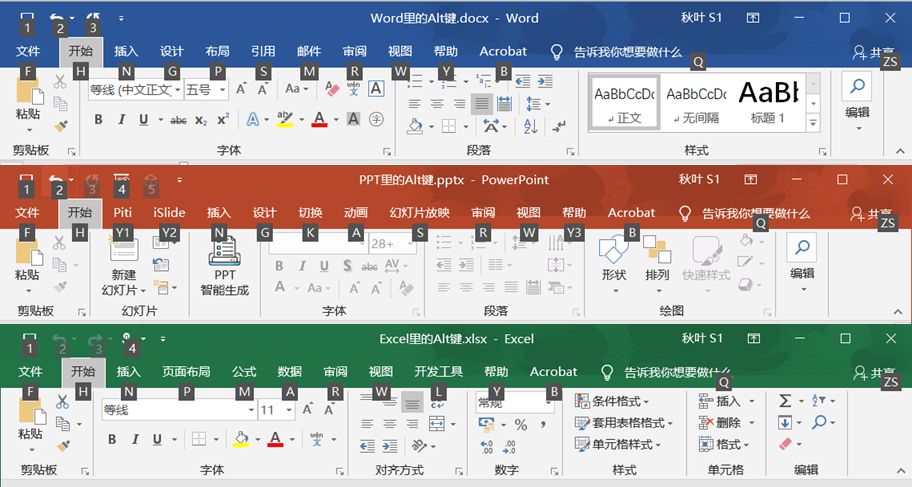Image resolution: width=912 pixels, height=487 pixels.
Task: Open Word font color dropdown arrow
Action: click(336, 119)
